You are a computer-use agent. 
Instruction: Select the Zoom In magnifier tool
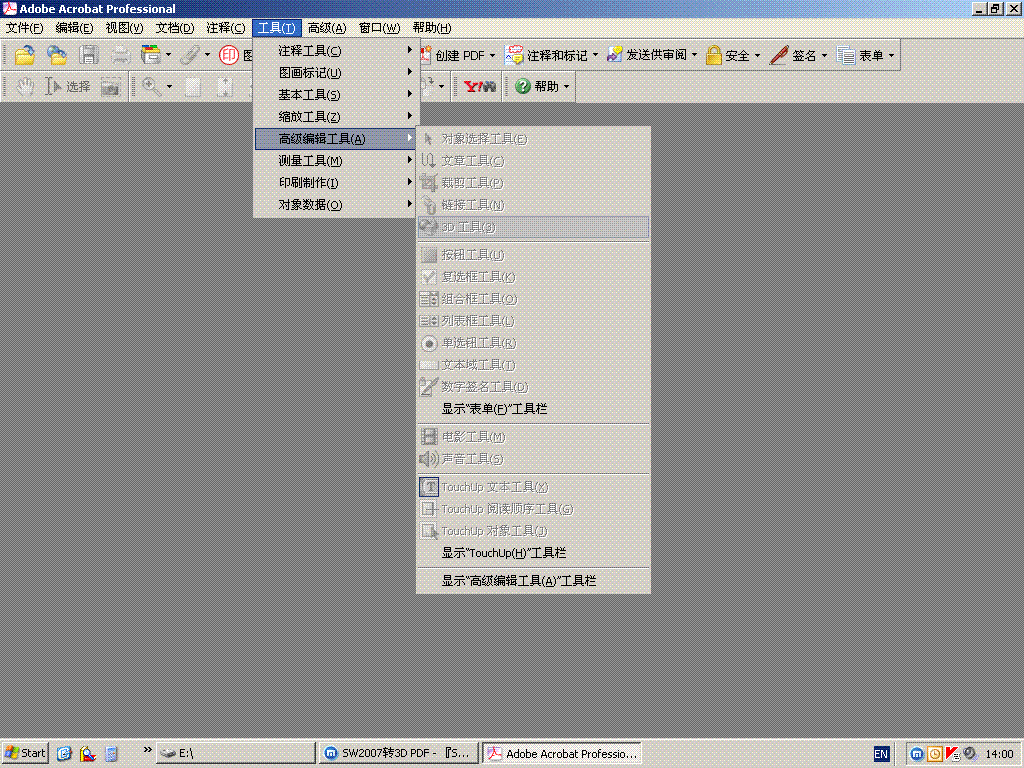pyautogui.click(x=152, y=86)
